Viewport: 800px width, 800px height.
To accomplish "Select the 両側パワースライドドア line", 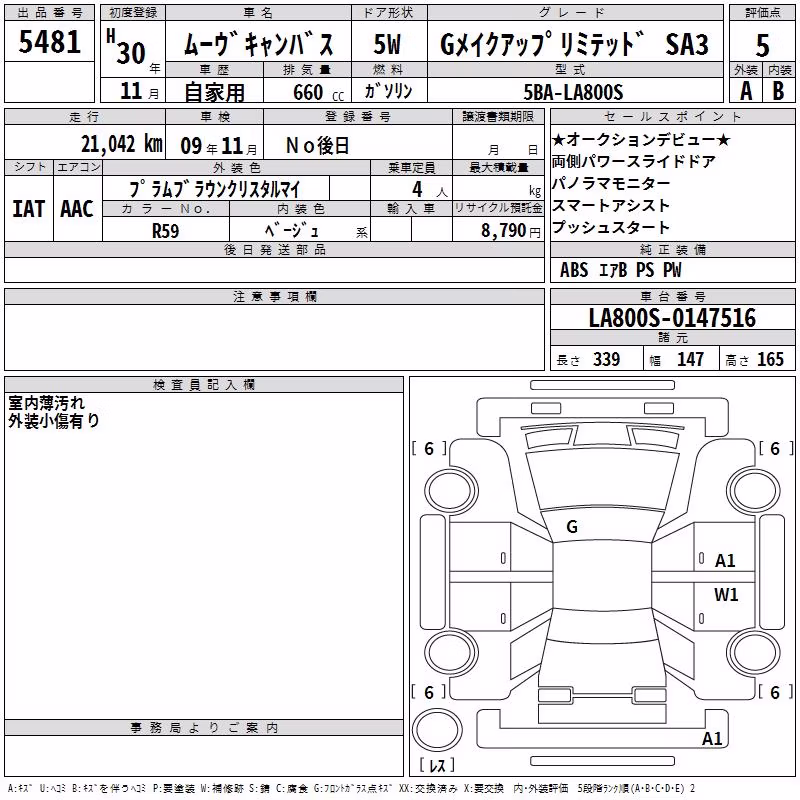I will pos(634,161).
